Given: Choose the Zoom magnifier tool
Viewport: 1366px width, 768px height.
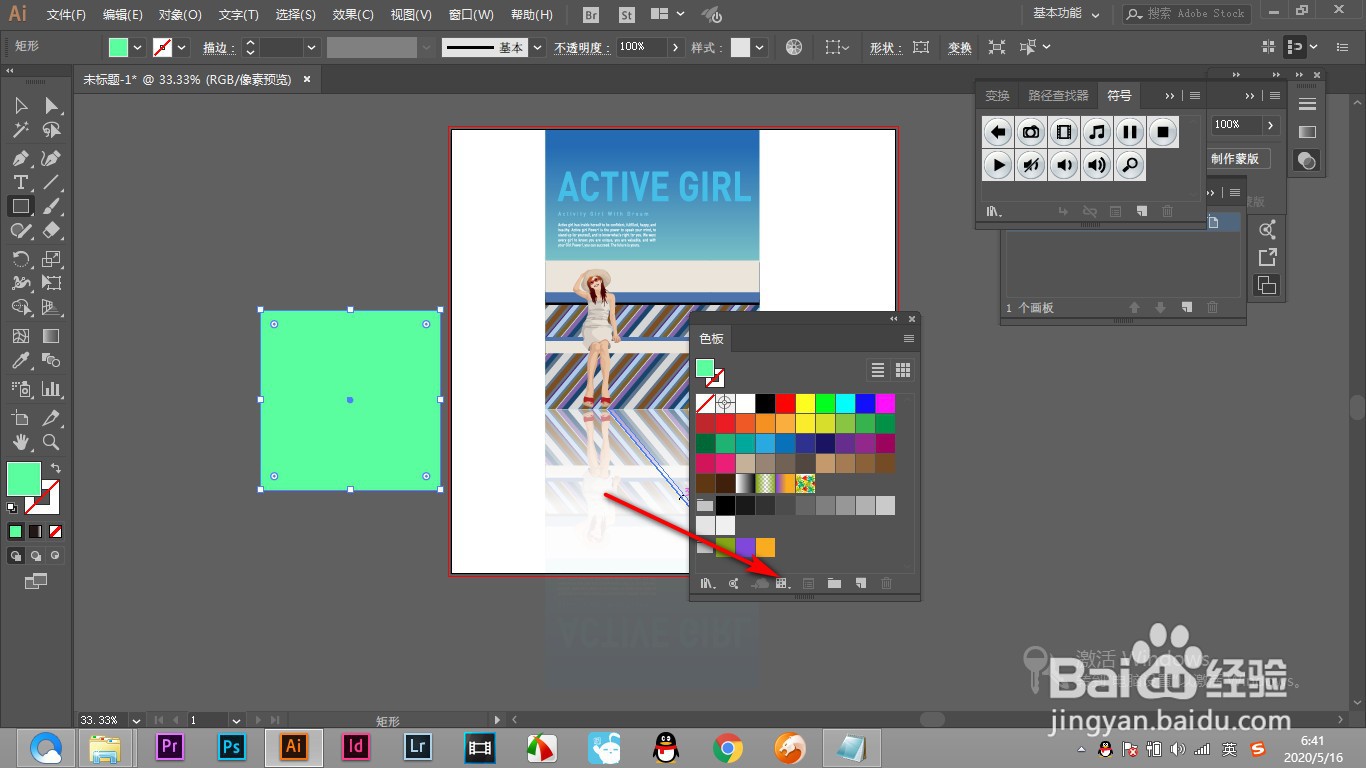Looking at the screenshot, I should tap(51, 442).
